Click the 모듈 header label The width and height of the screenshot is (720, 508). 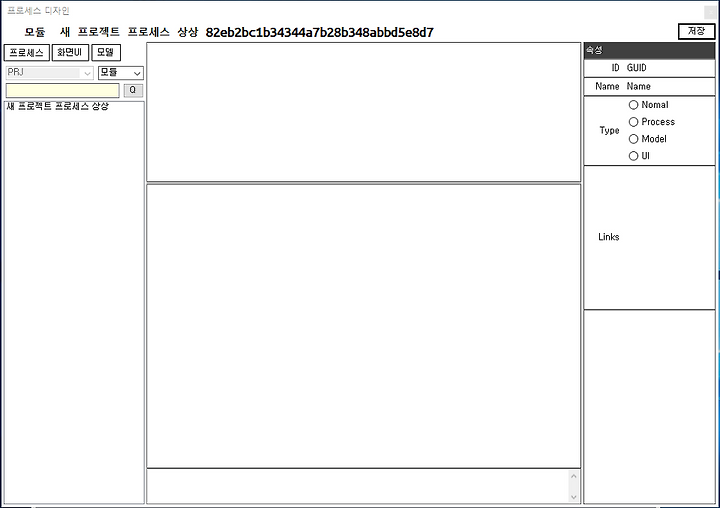pyautogui.click(x=35, y=32)
